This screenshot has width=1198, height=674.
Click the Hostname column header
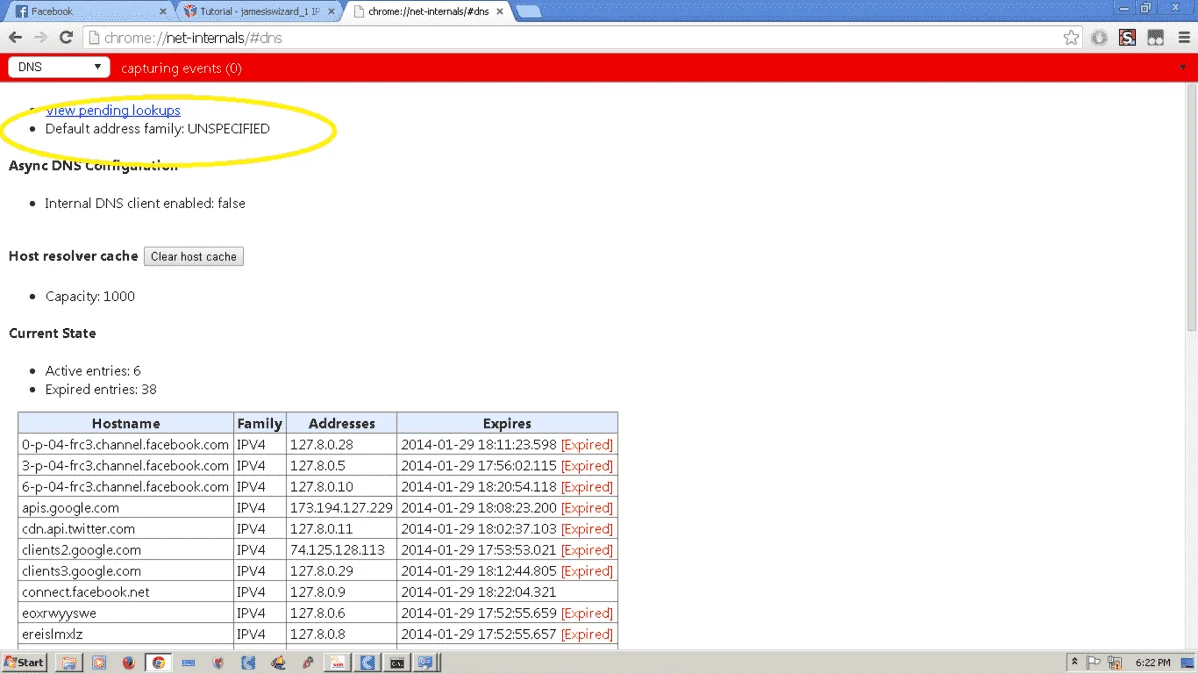(125, 423)
